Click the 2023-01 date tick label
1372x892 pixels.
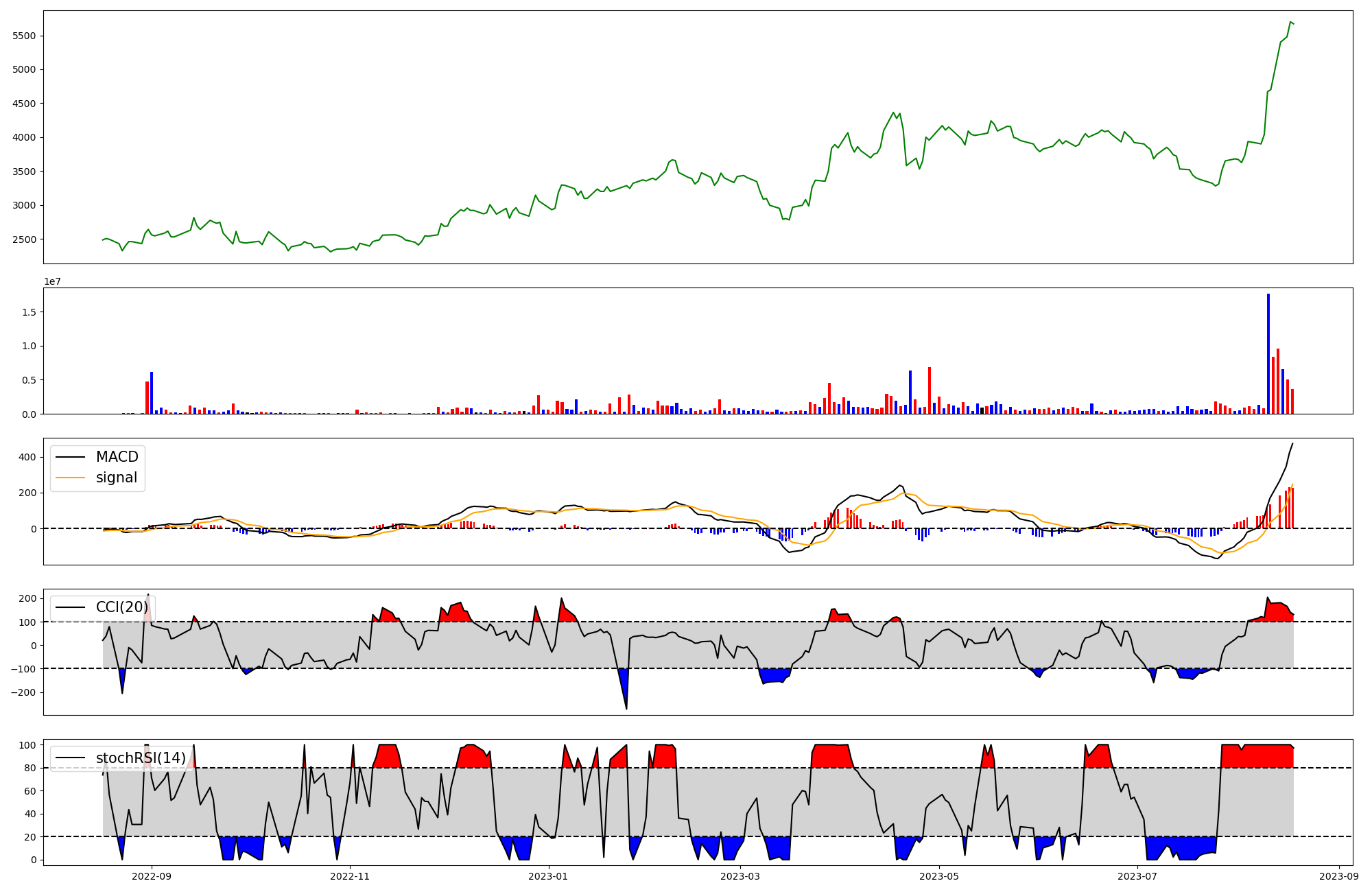click(549, 876)
